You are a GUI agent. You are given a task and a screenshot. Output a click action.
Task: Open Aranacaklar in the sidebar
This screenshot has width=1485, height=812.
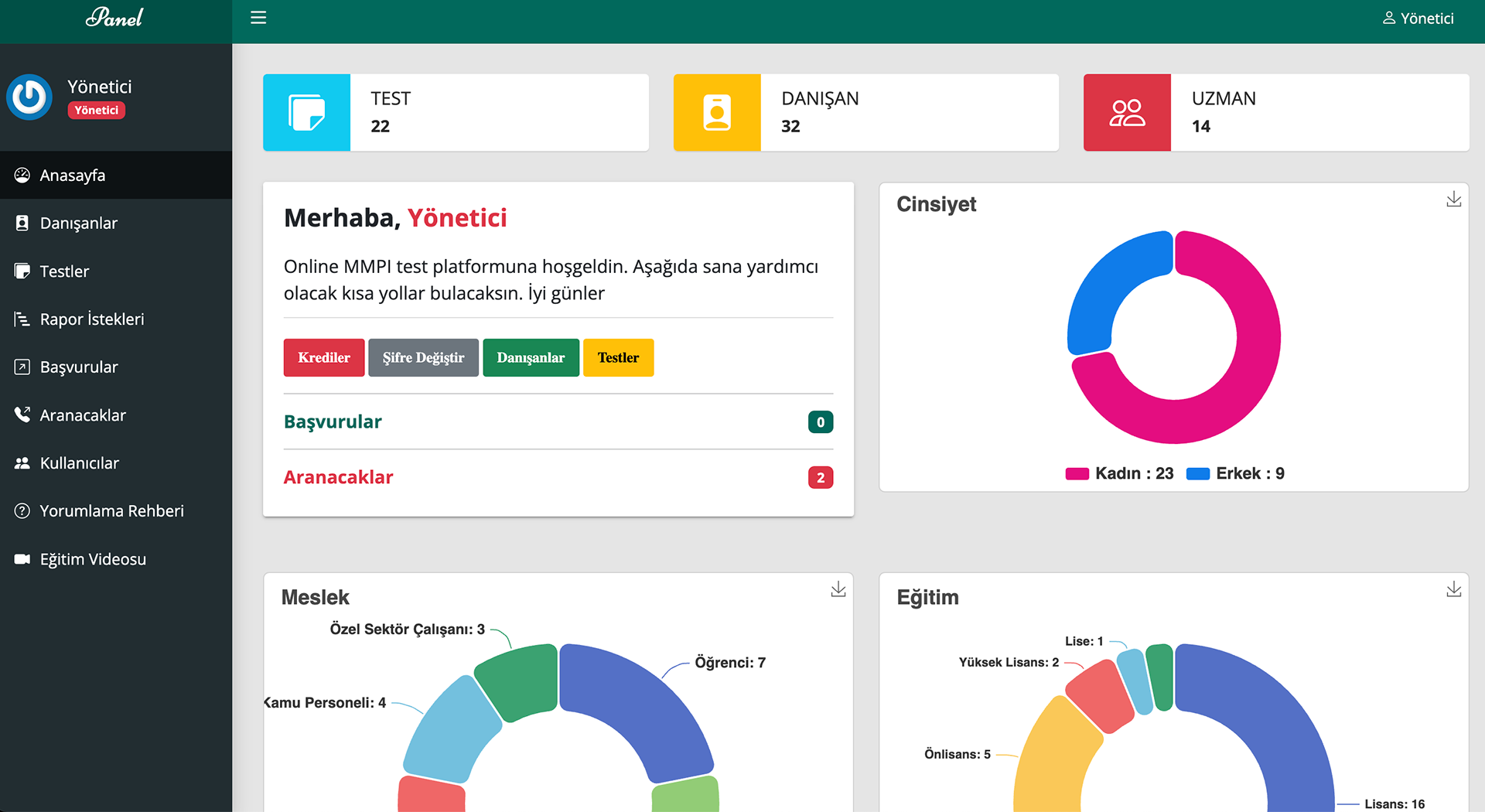coord(116,415)
